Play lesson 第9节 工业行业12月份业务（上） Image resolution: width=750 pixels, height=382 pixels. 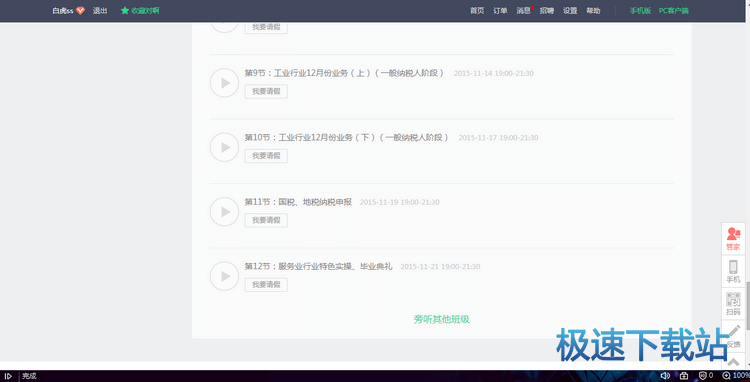224,83
